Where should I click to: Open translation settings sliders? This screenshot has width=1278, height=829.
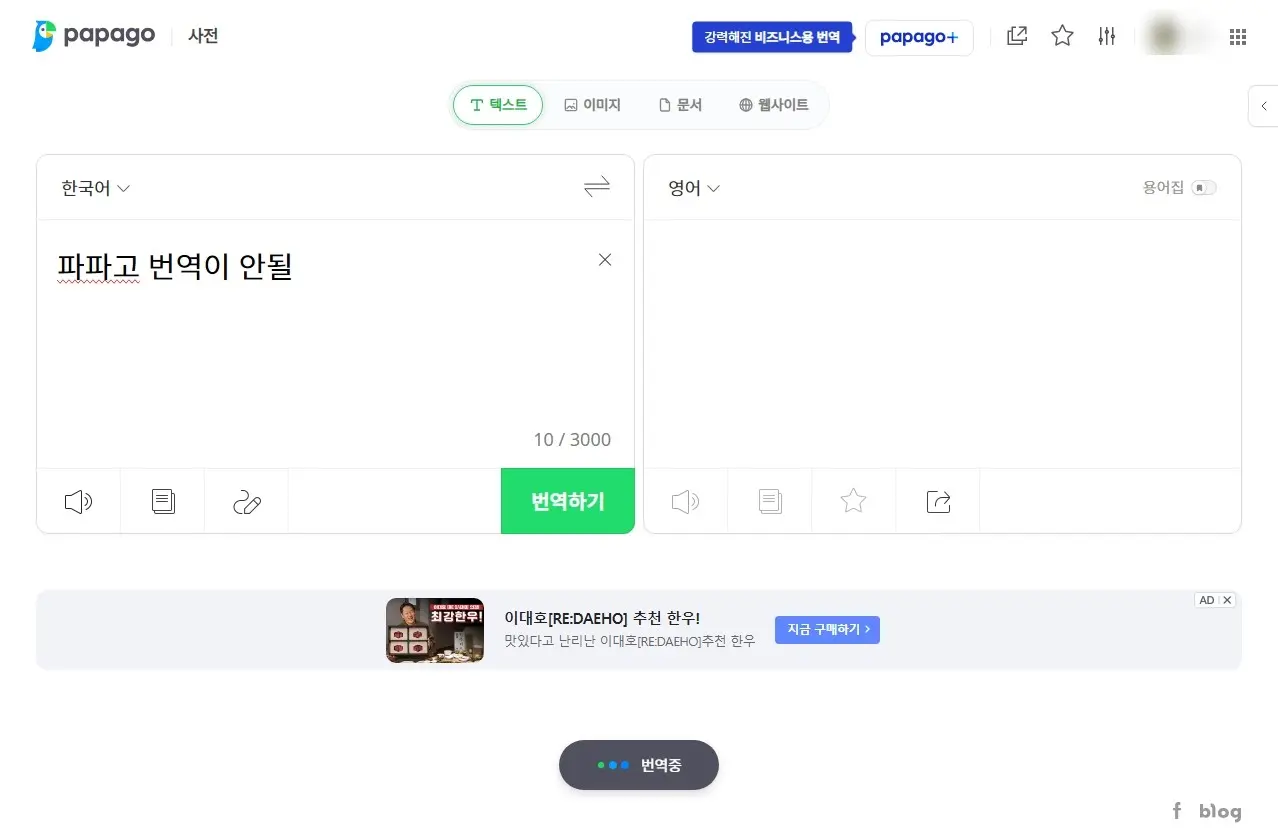click(x=1106, y=36)
